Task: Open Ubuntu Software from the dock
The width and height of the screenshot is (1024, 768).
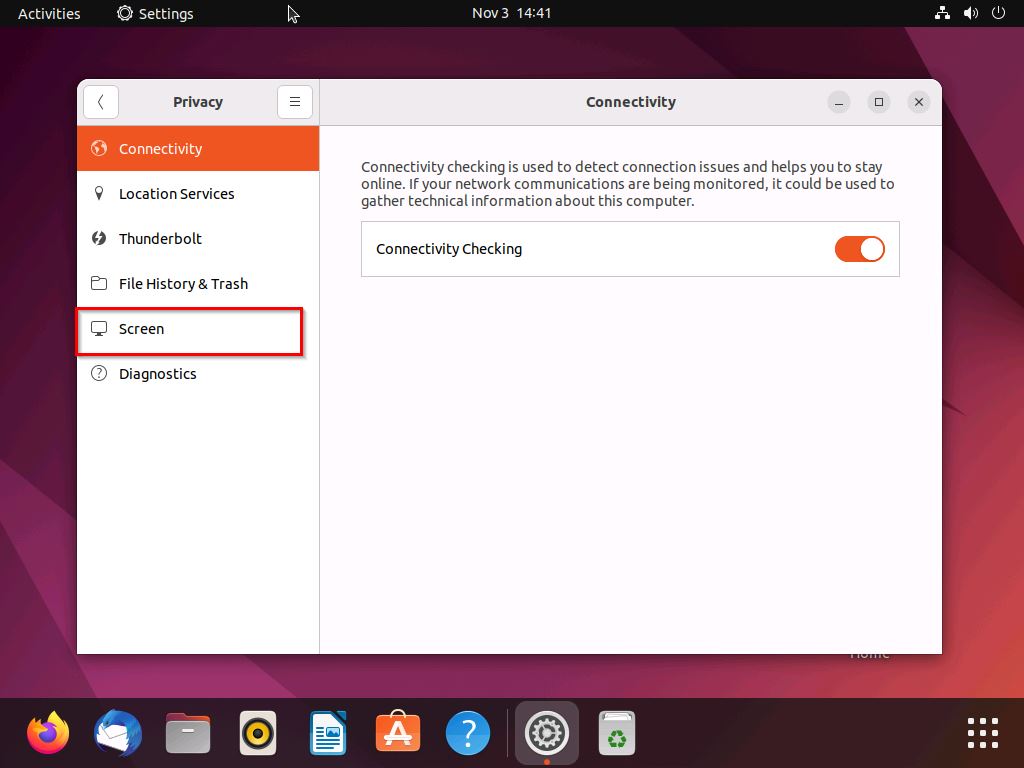Action: coord(397,732)
